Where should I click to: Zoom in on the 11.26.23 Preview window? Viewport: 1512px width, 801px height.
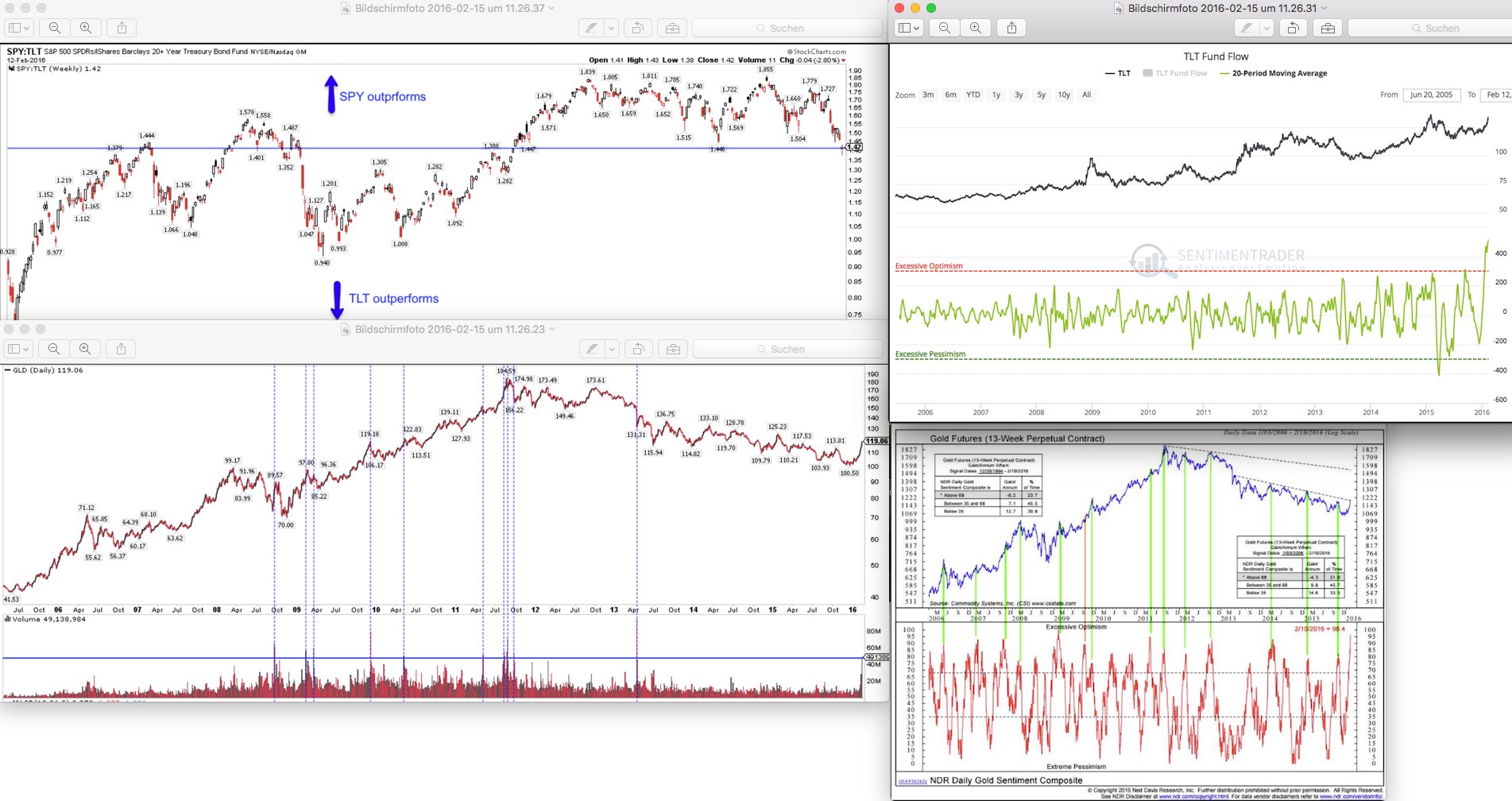coord(86,349)
